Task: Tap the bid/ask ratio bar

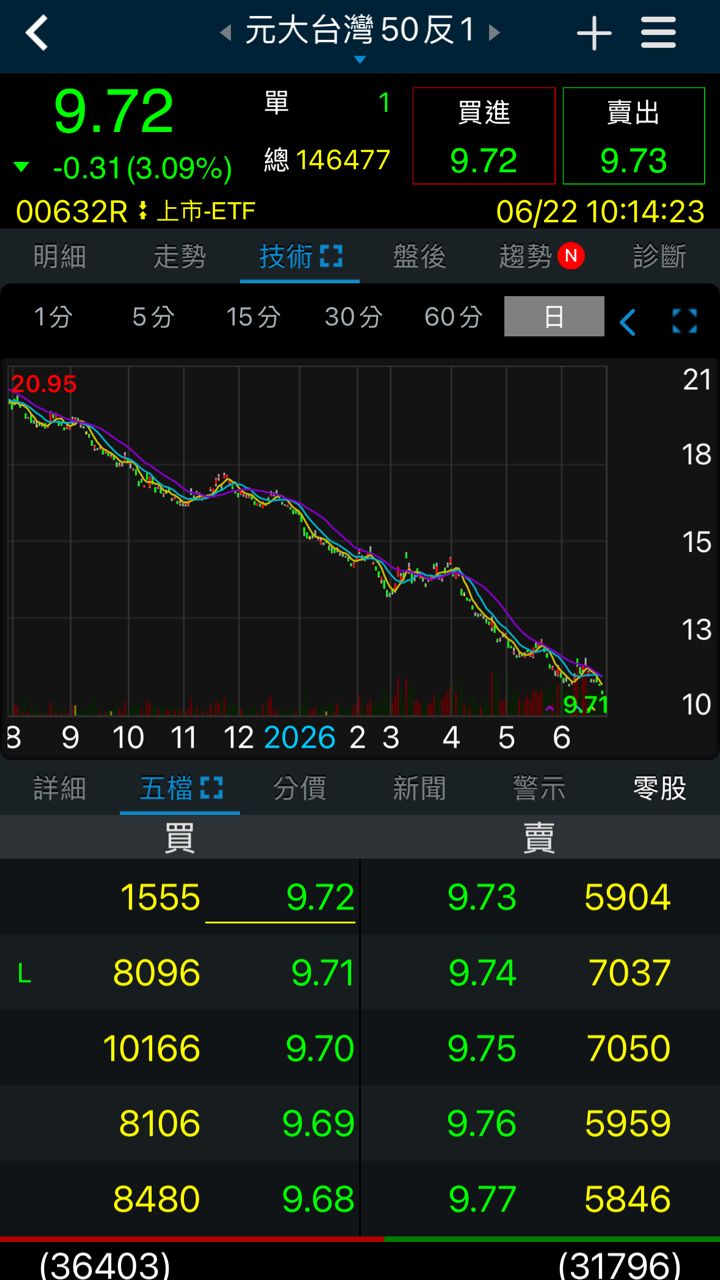Action: point(360,1239)
